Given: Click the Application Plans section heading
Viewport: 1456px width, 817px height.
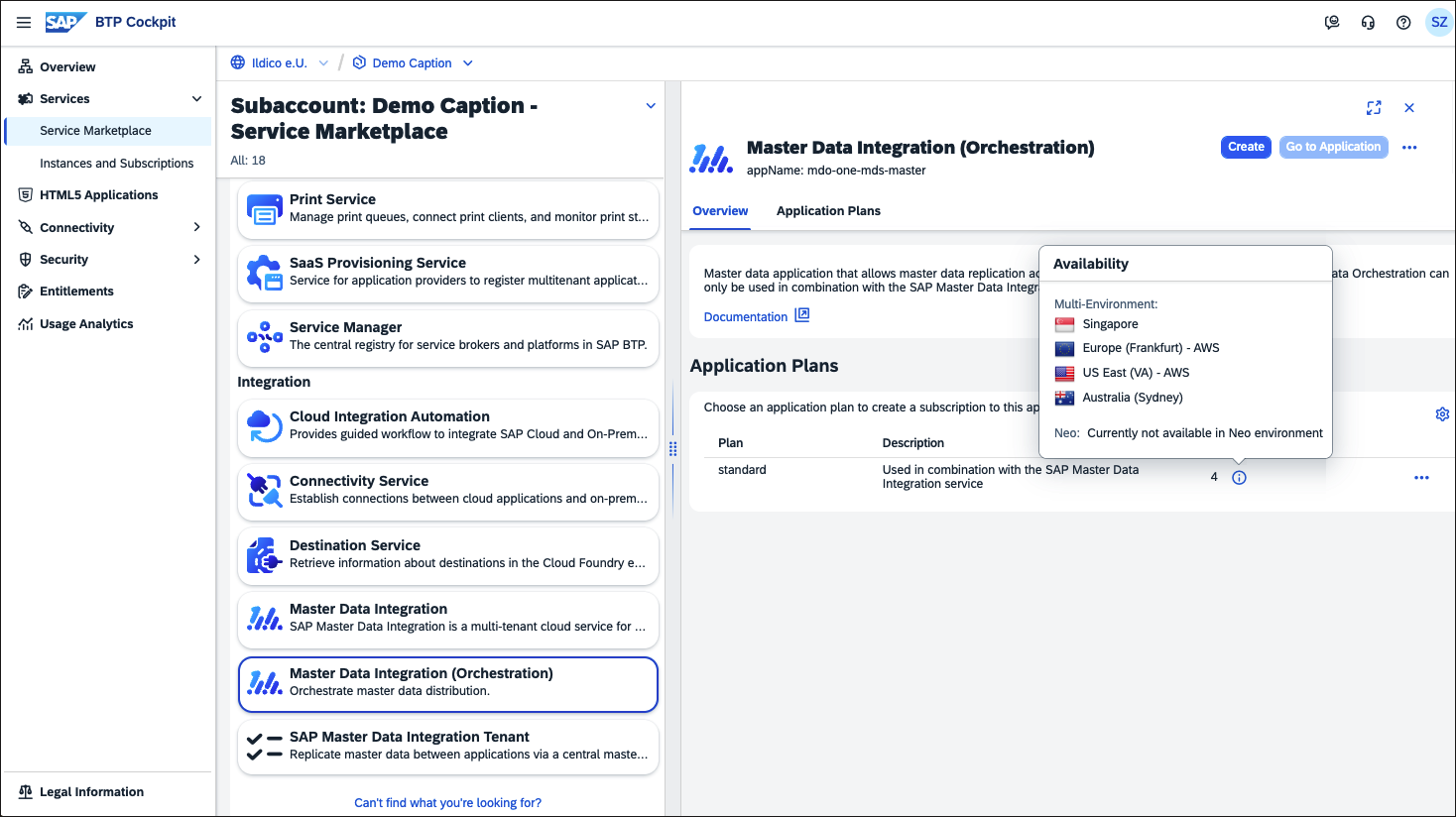Looking at the screenshot, I should (764, 366).
